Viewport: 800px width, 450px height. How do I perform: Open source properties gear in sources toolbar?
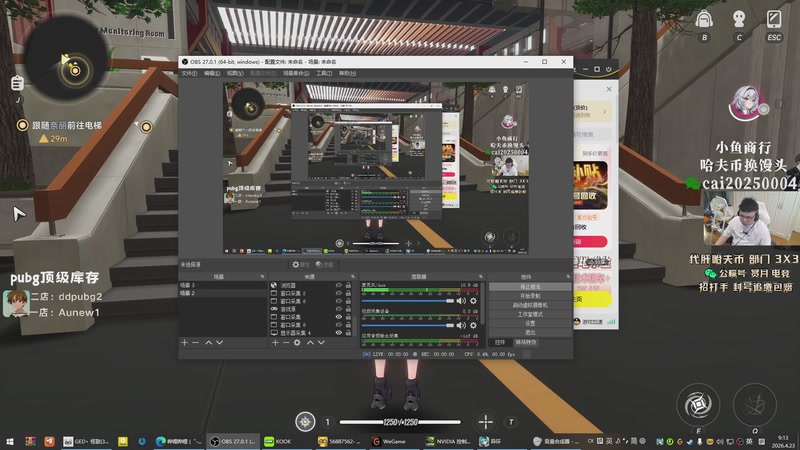[297, 343]
